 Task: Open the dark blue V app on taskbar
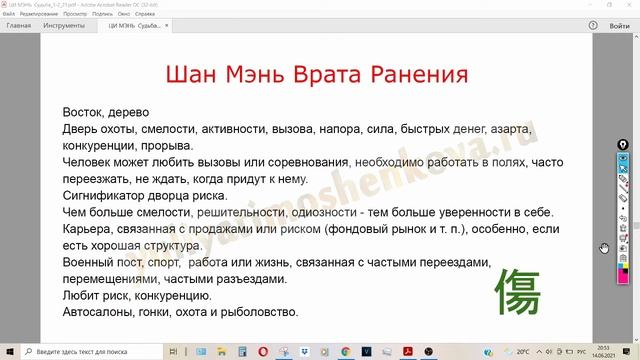coord(367,351)
